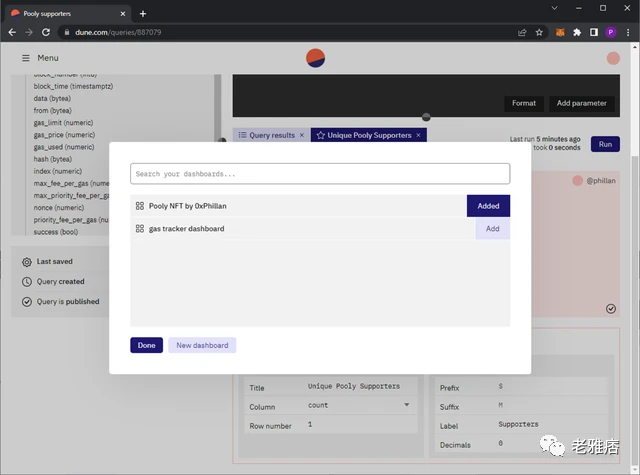Add query to gas tracker dashboard
Image resolution: width=640 pixels, height=475 pixels.
493,229
